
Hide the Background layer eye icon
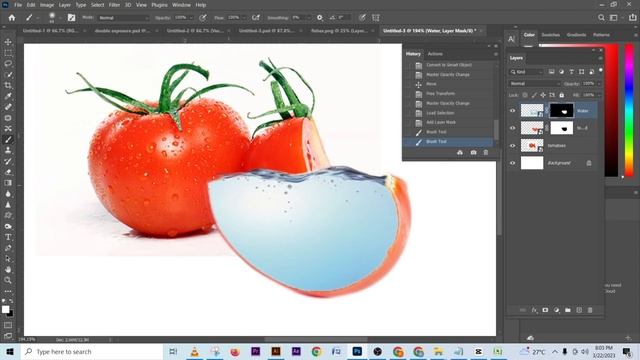click(513, 163)
